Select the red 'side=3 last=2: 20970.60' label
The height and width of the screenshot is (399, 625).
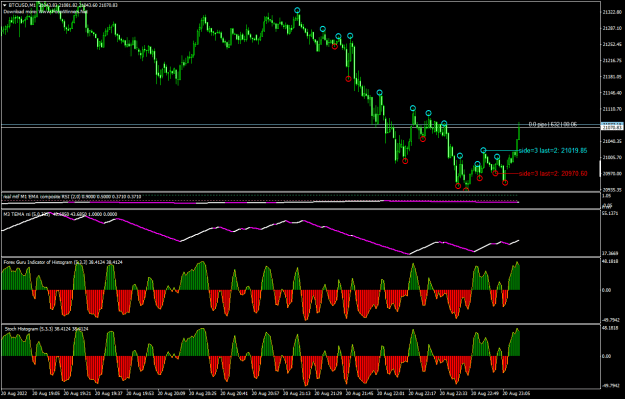(x=553, y=173)
